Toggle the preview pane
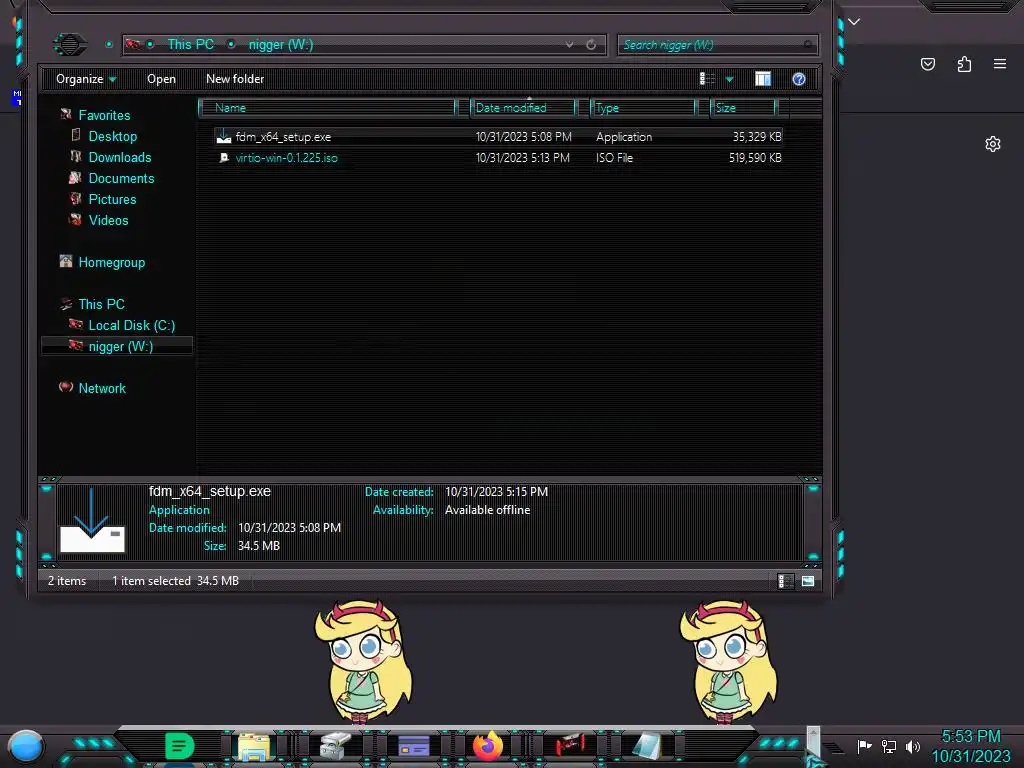 pyautogui.click(x=763, y=79)
